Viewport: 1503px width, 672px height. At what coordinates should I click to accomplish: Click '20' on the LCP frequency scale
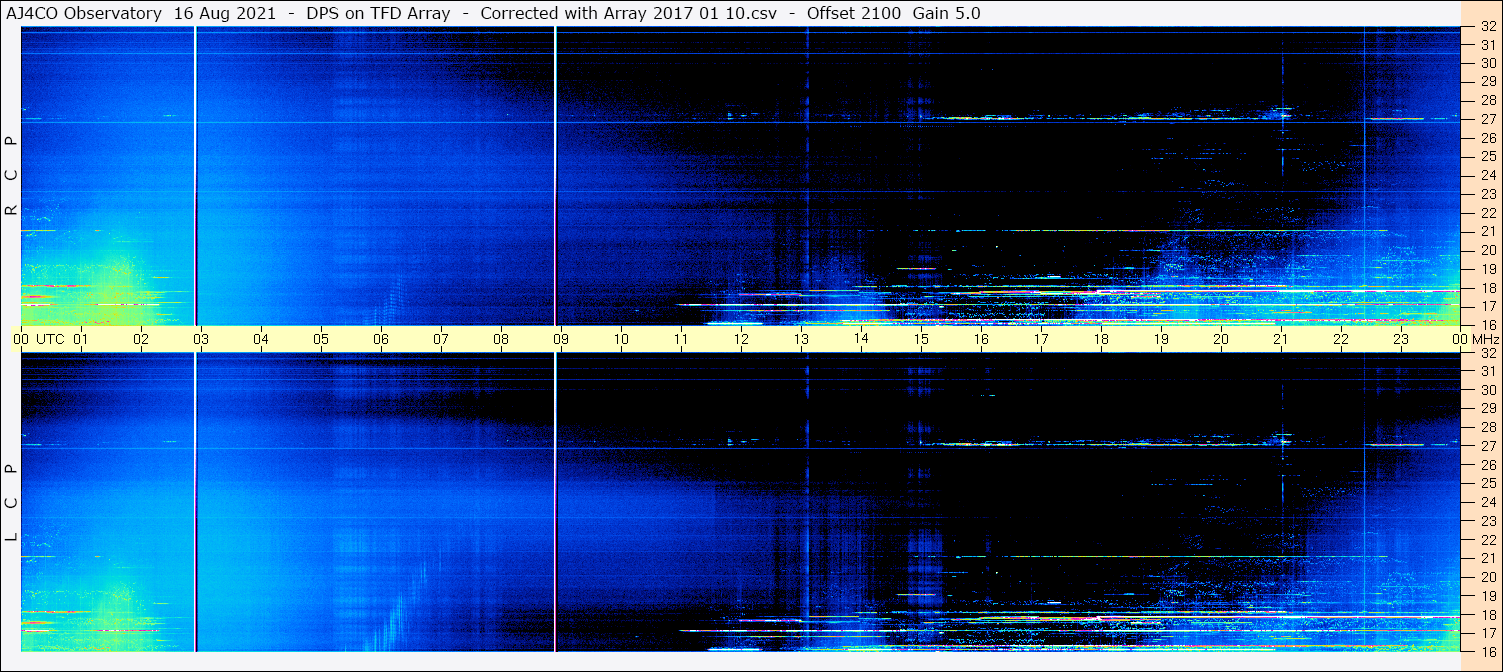(1487, 577)
